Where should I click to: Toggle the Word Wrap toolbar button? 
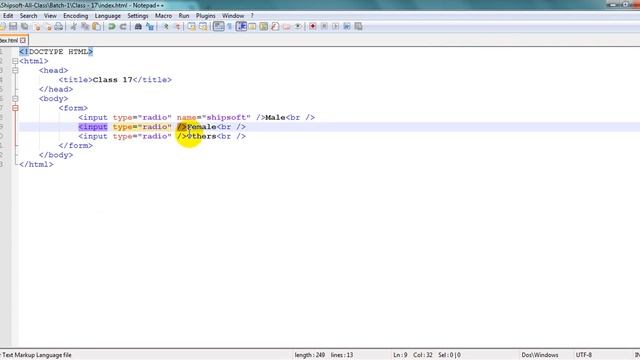[219, 27]
